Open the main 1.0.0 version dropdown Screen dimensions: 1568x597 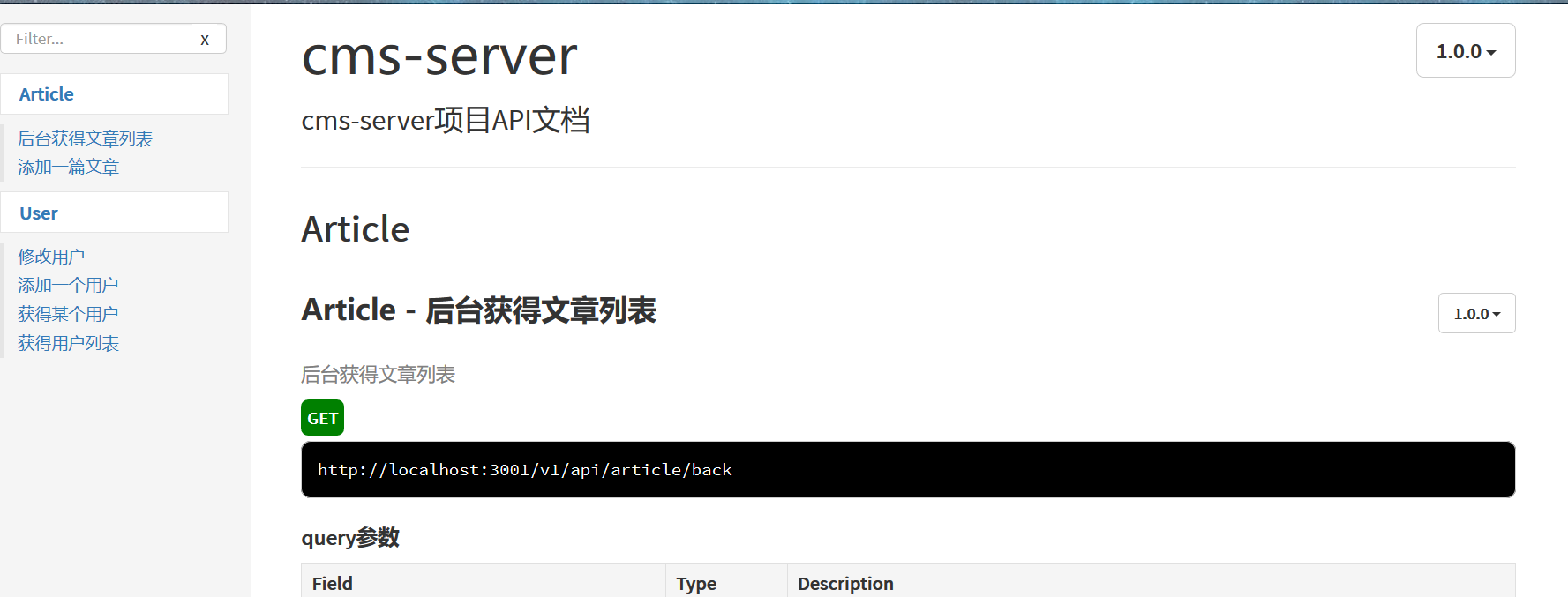point(1466,51)
